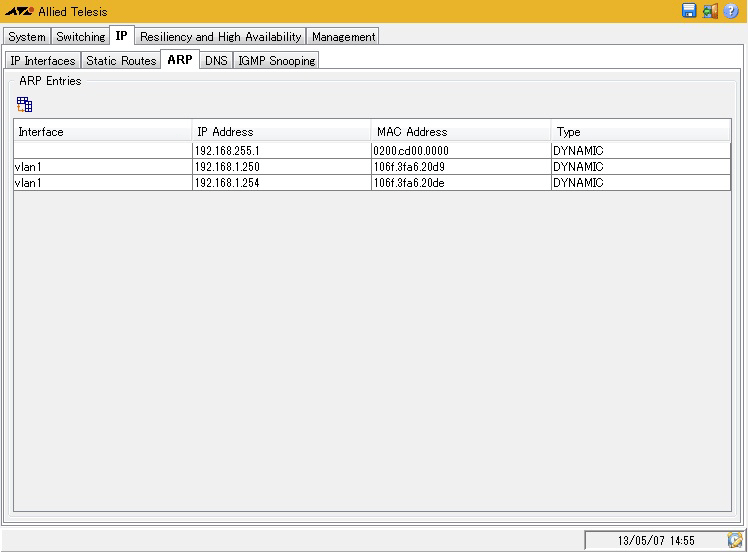
Task: Open the IP Interfaces sub-tab
Action: coord(42,61)
